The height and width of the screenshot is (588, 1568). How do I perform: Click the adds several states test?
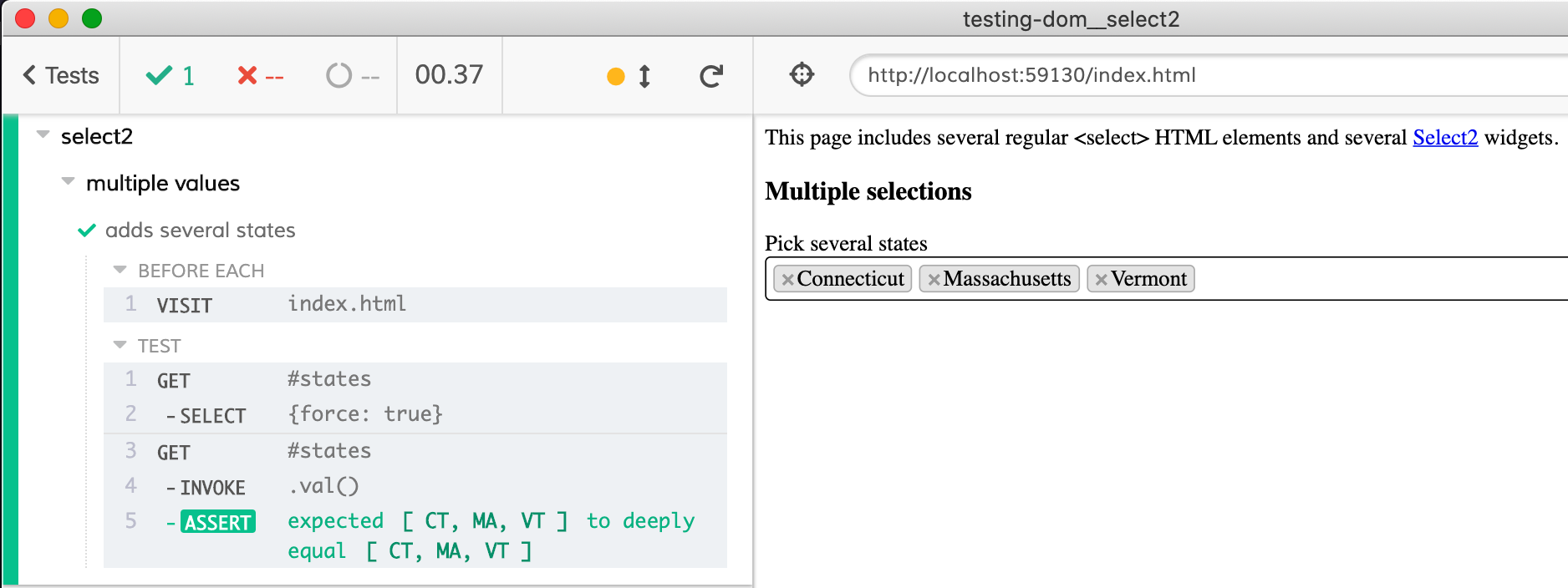coord(200,231)
